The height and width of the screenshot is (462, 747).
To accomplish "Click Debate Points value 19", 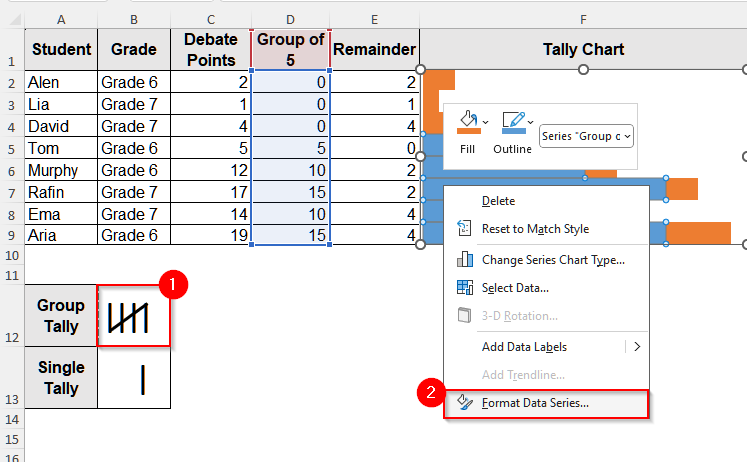I will pyautogui.click(x=211, y=235).
